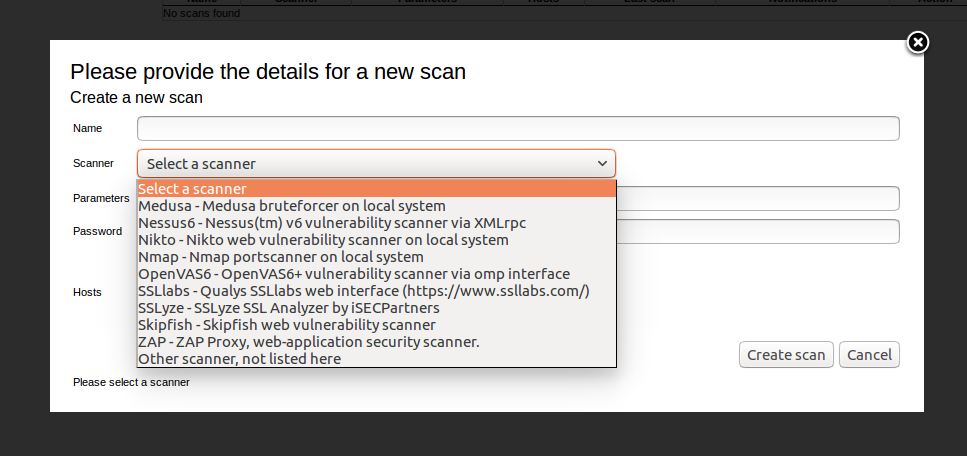Screen dimensions: 967x456
Task: Select the highlighted 'Select a scanner' option
Action: click(x=376, y=188)
